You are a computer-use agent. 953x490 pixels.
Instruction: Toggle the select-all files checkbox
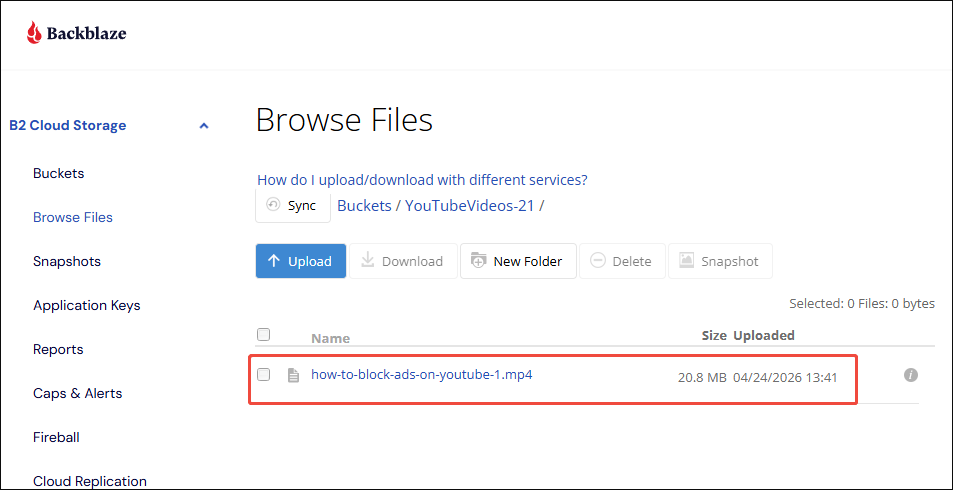coord(264,334)
